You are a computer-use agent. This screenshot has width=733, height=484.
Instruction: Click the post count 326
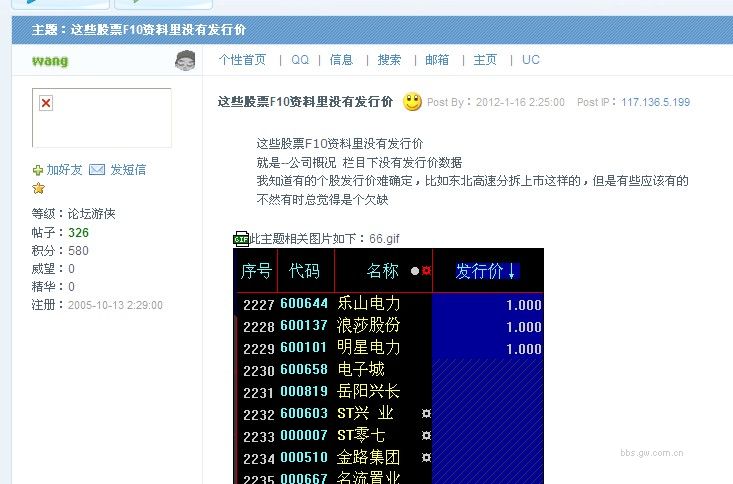79,232
